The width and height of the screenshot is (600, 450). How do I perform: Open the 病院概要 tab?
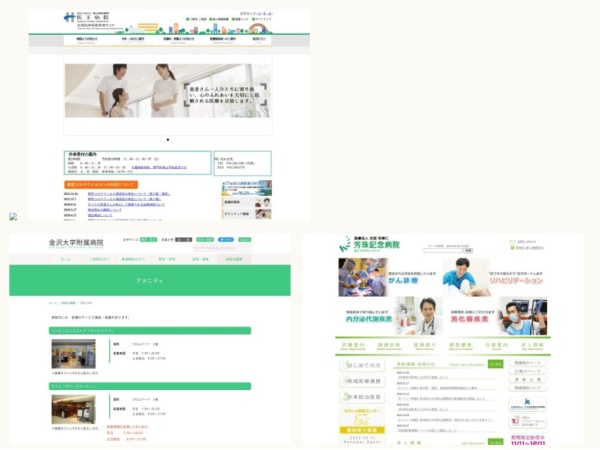pyautogui.click(x=461, y=346)
